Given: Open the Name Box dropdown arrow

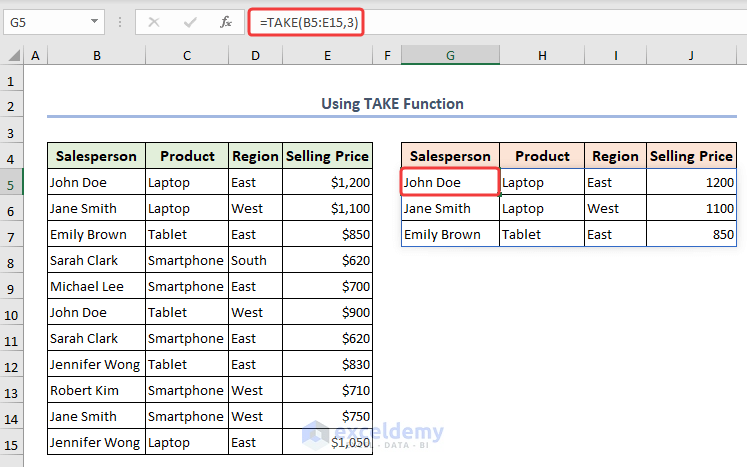Looking at the screenshot, I should [93, 21].
